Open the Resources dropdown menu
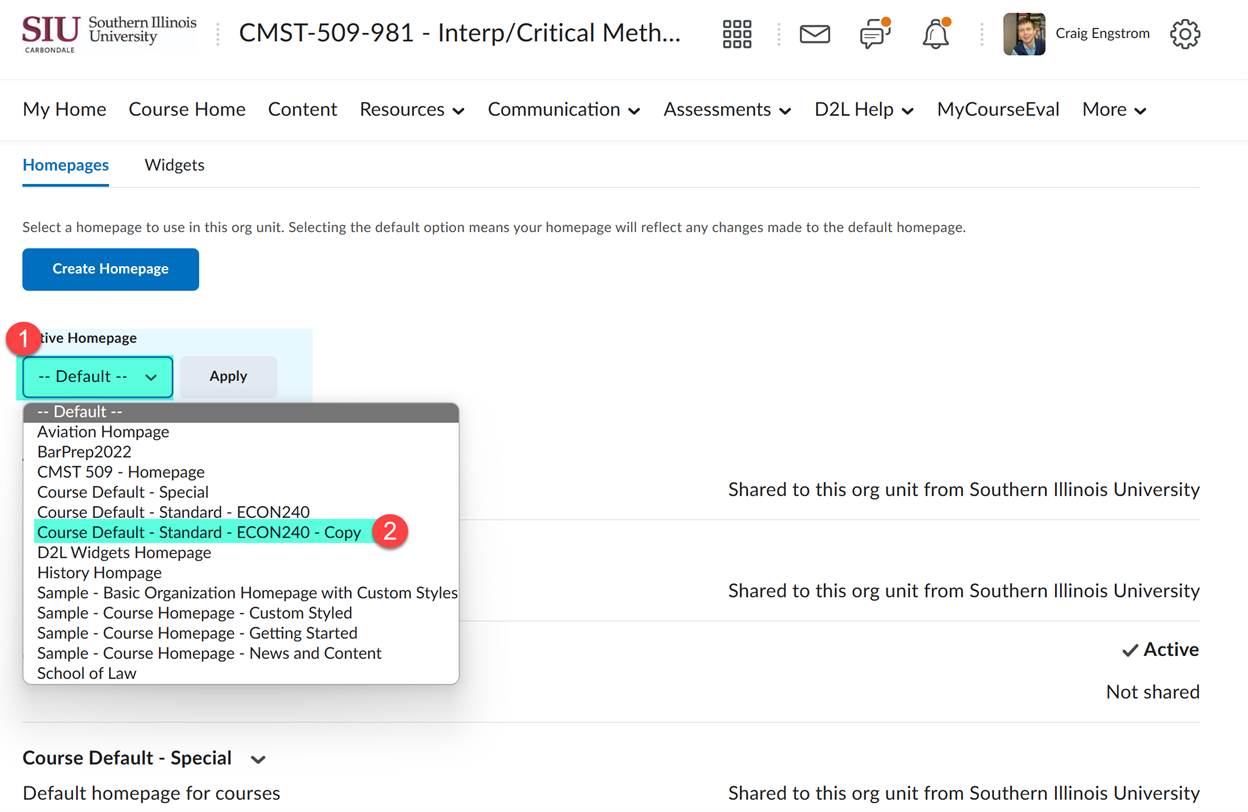The height and width of the screenshot is (812, 1248). pyautogui.click(x=411, y=109)
